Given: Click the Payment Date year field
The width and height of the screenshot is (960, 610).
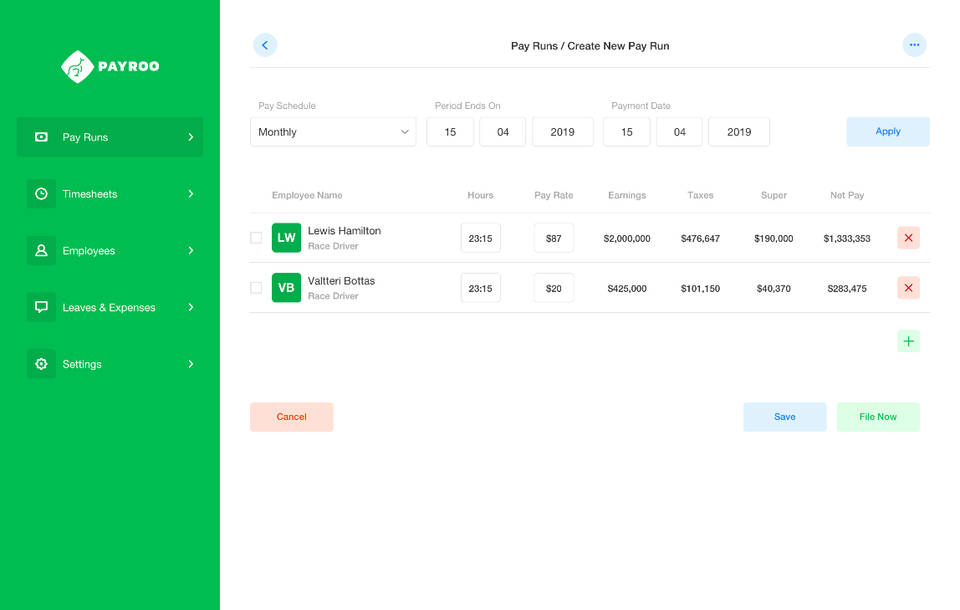Looking at the screenshot, I should pos(739,132).
